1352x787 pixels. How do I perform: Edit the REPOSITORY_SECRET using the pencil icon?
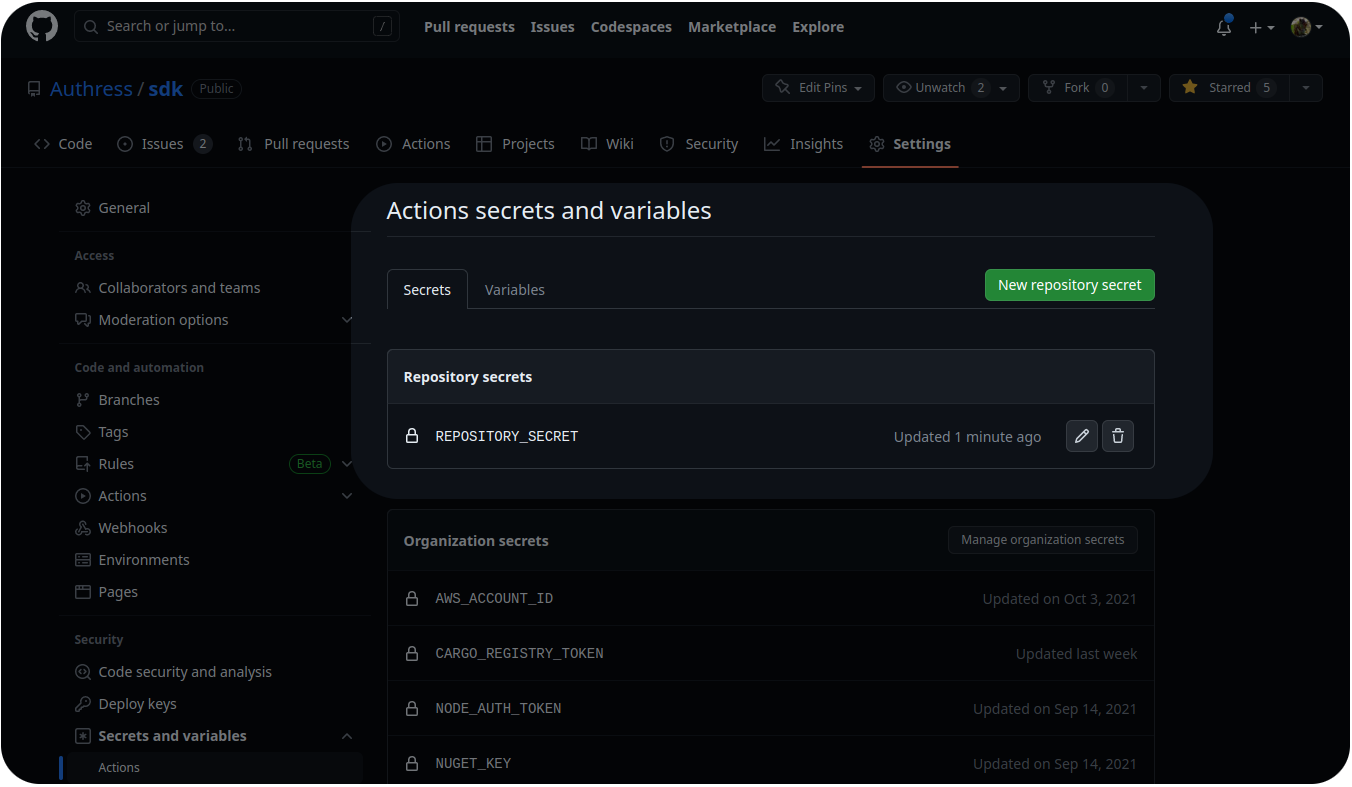tap(1081, 435)
